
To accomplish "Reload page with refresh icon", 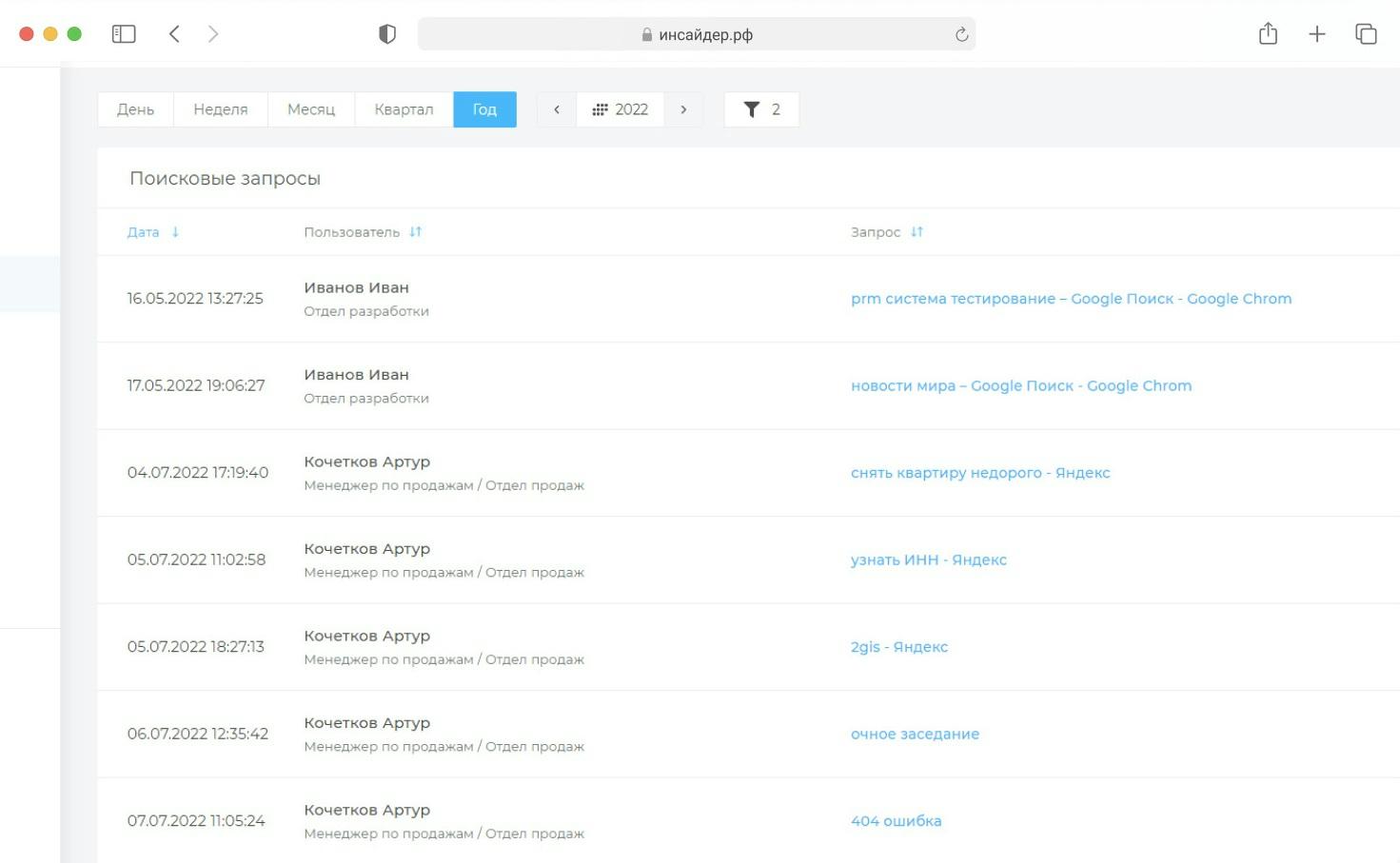I will click(961, 34).
